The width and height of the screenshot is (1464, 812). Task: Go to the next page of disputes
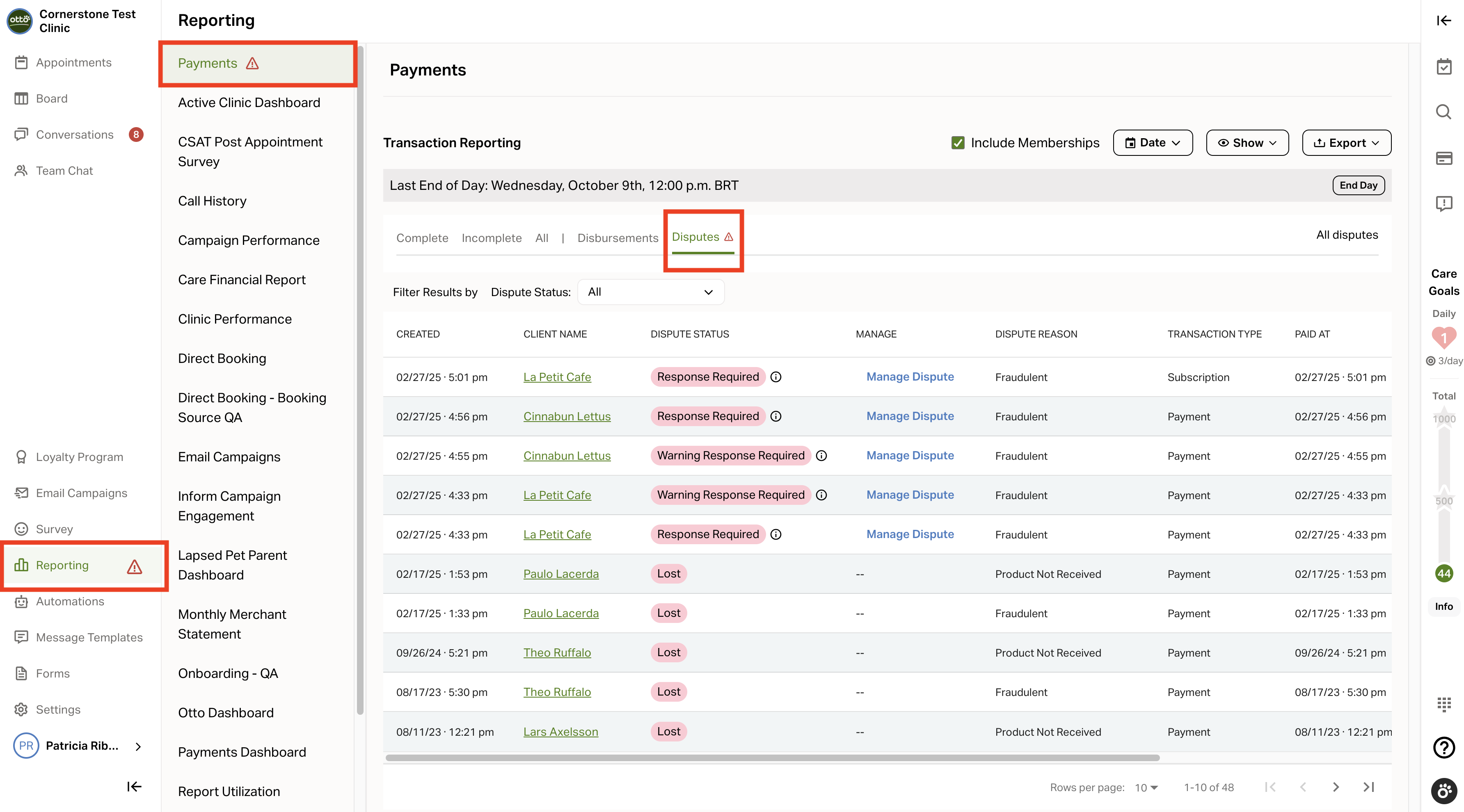point(1336,787)
